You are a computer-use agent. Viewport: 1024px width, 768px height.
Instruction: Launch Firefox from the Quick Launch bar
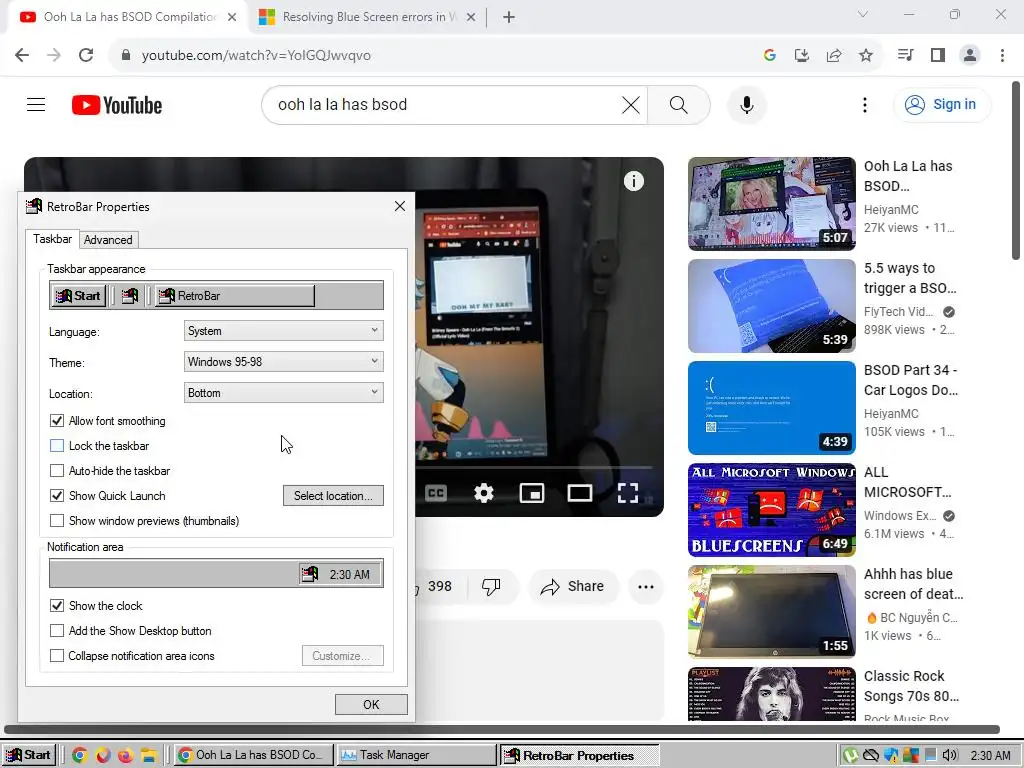click(125, 756)
